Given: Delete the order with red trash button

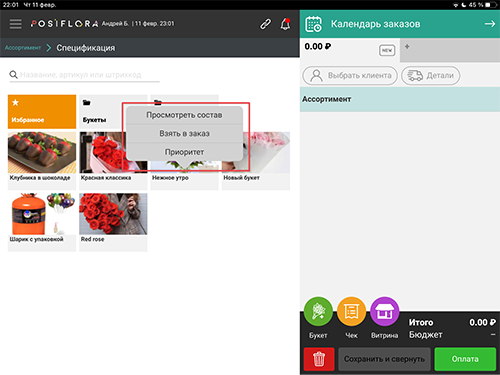Looking at the screenshot, I should (x=319, y=359).
